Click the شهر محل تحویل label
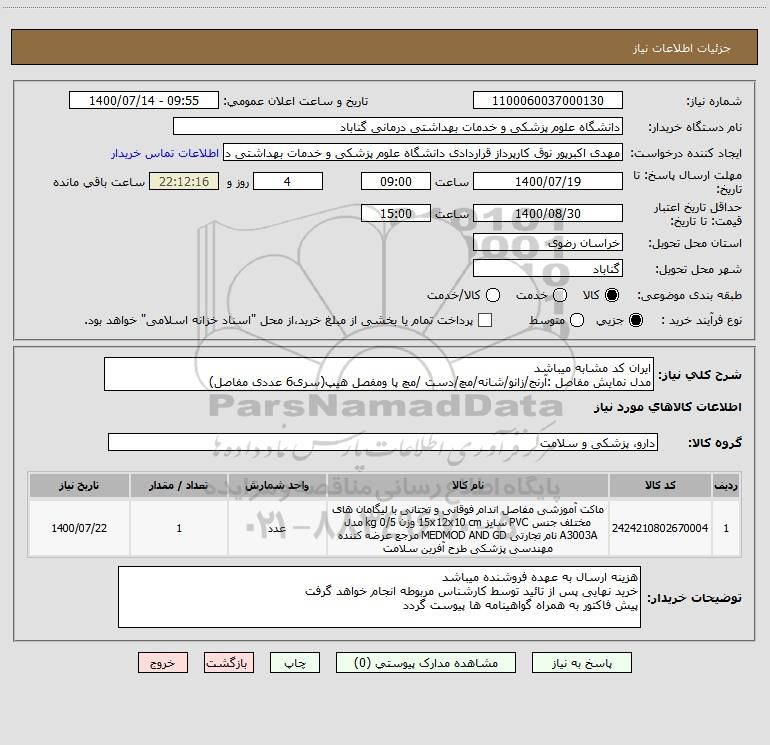Image resolution: width=770 pixels, height=745 pixels. tap(699, 270)
